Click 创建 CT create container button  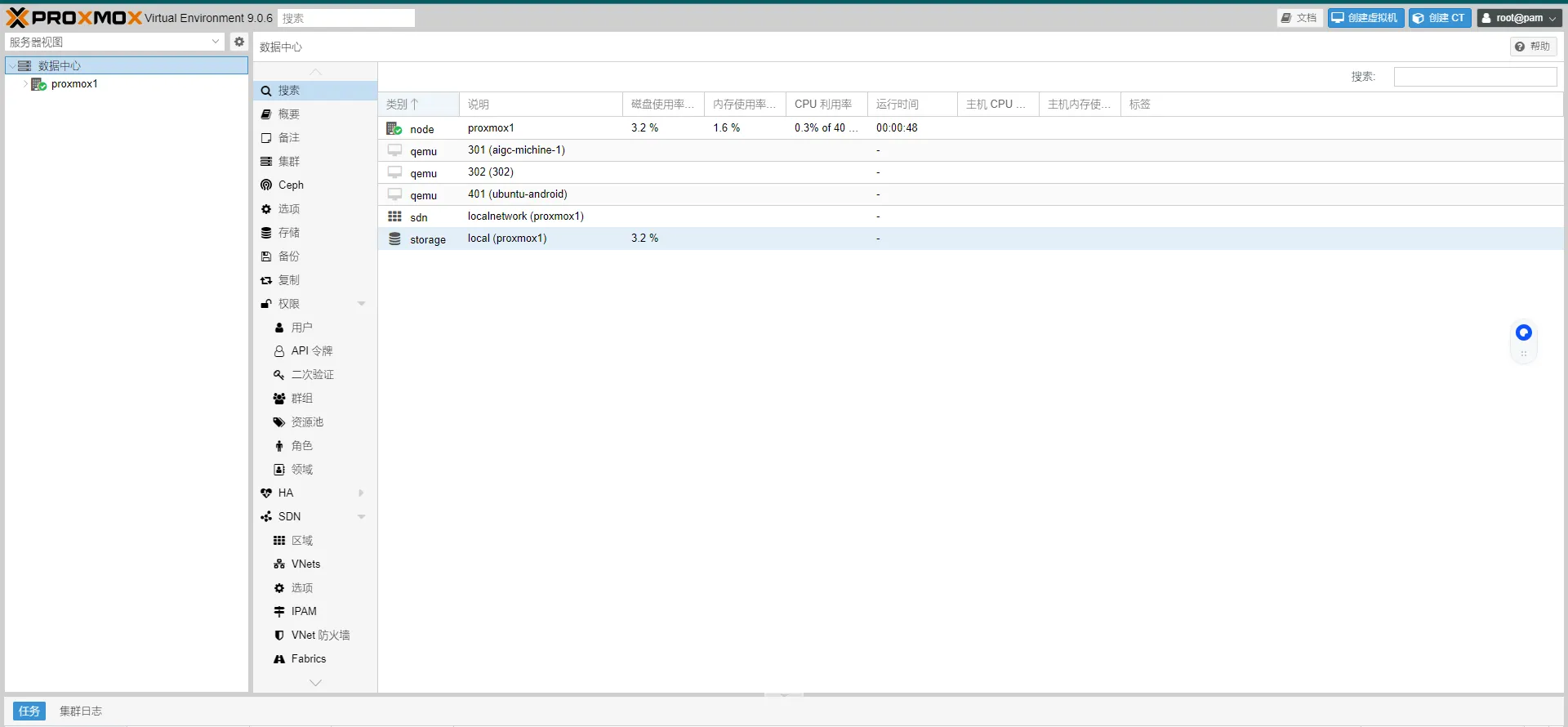pos(1440,18)
